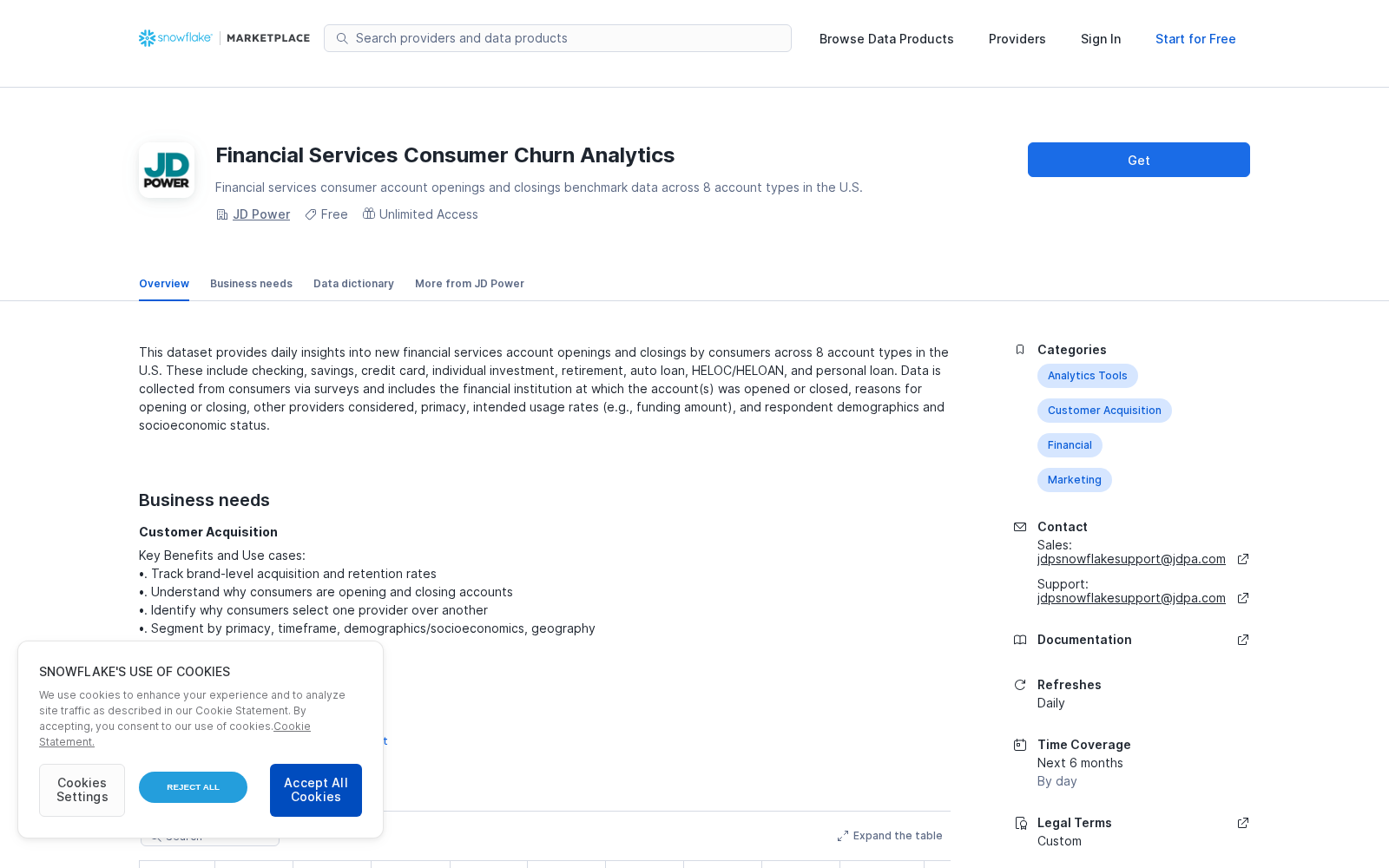
Task: Click the Unlimited Access label
Action: click(x=429, y=214)
